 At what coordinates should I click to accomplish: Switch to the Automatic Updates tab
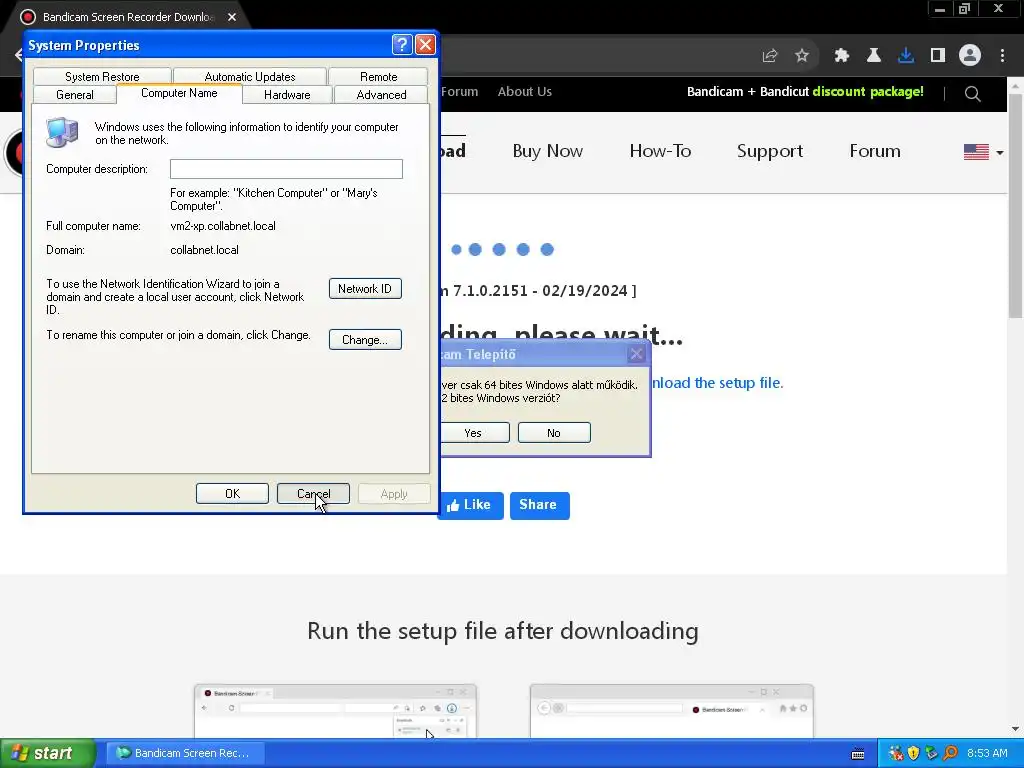pyautogui.click(x=249, y=76)
